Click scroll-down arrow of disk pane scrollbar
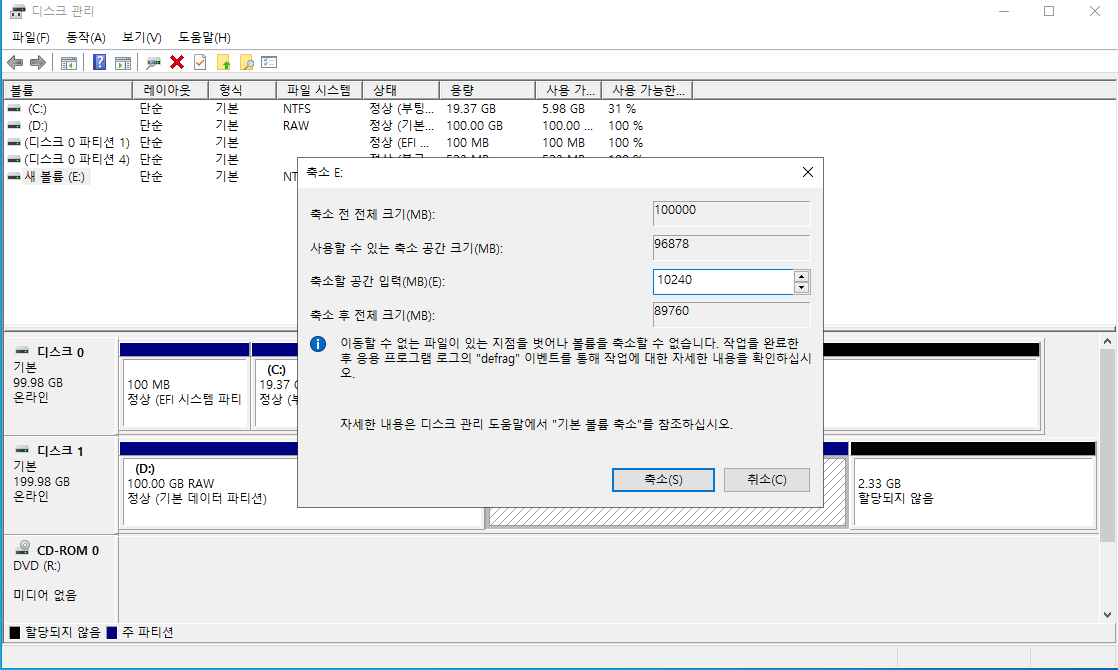 1107,614
